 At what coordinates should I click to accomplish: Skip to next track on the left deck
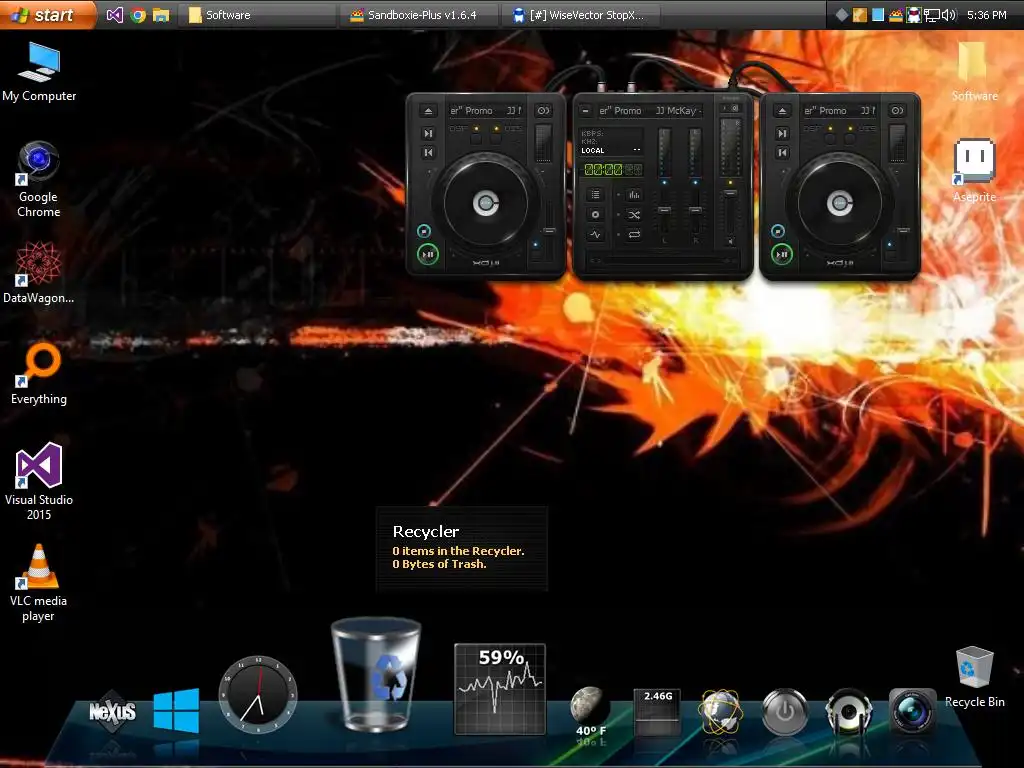[428, 133]
